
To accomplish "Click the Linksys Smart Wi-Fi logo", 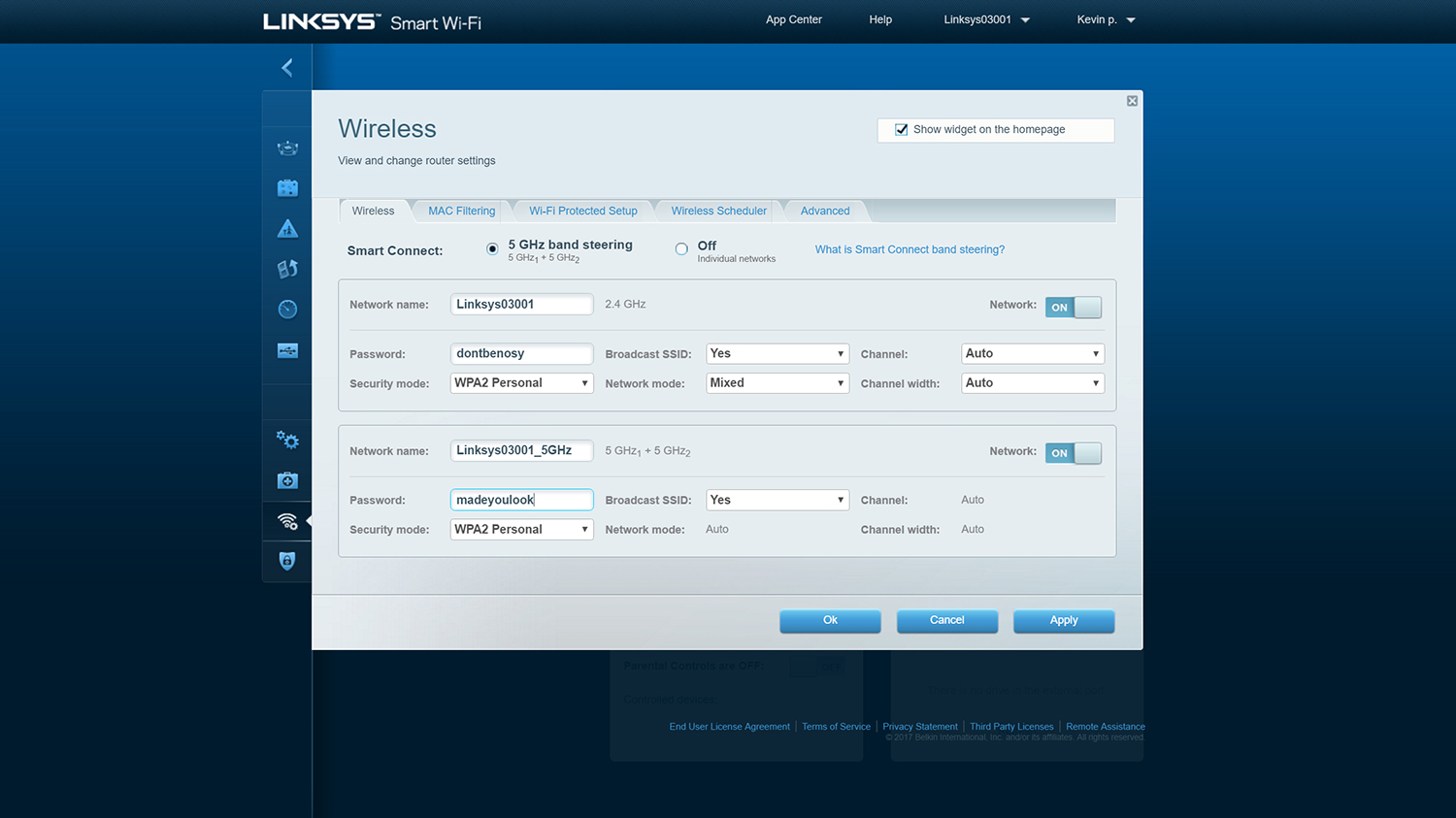I will (x=372, y=21).
